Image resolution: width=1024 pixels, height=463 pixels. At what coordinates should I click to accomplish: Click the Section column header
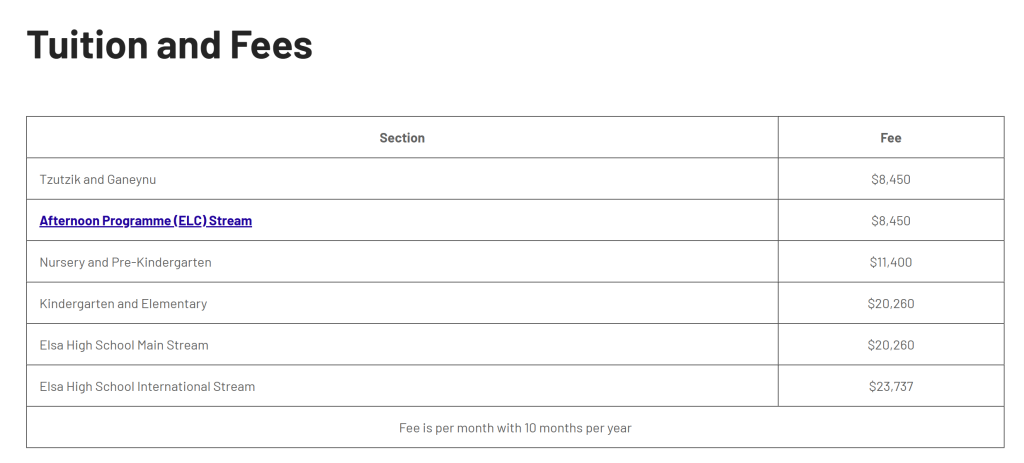pos(402,138)
